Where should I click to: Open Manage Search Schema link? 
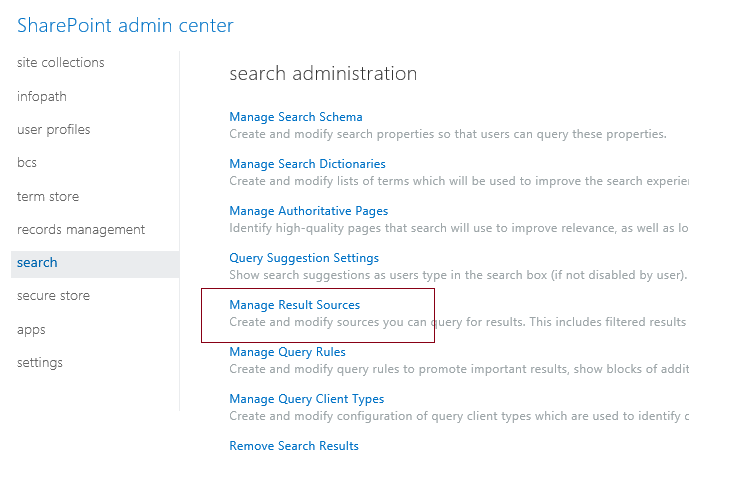296,117
